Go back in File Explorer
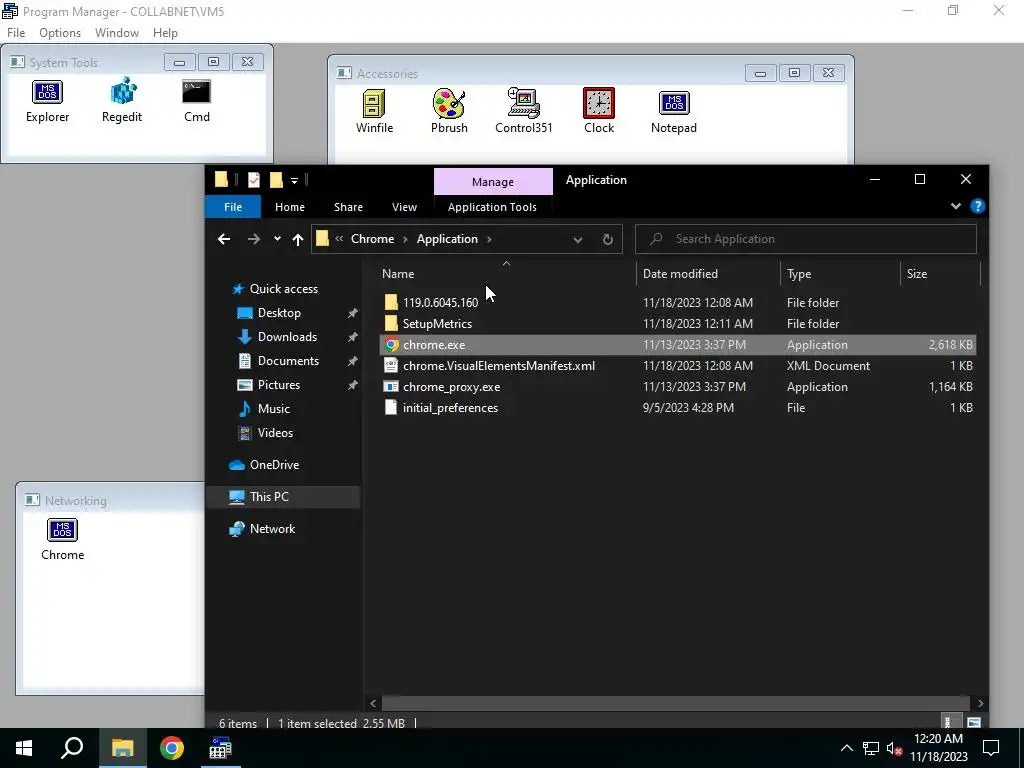Viewport: 1024px width, 768px height. [224, 239]
